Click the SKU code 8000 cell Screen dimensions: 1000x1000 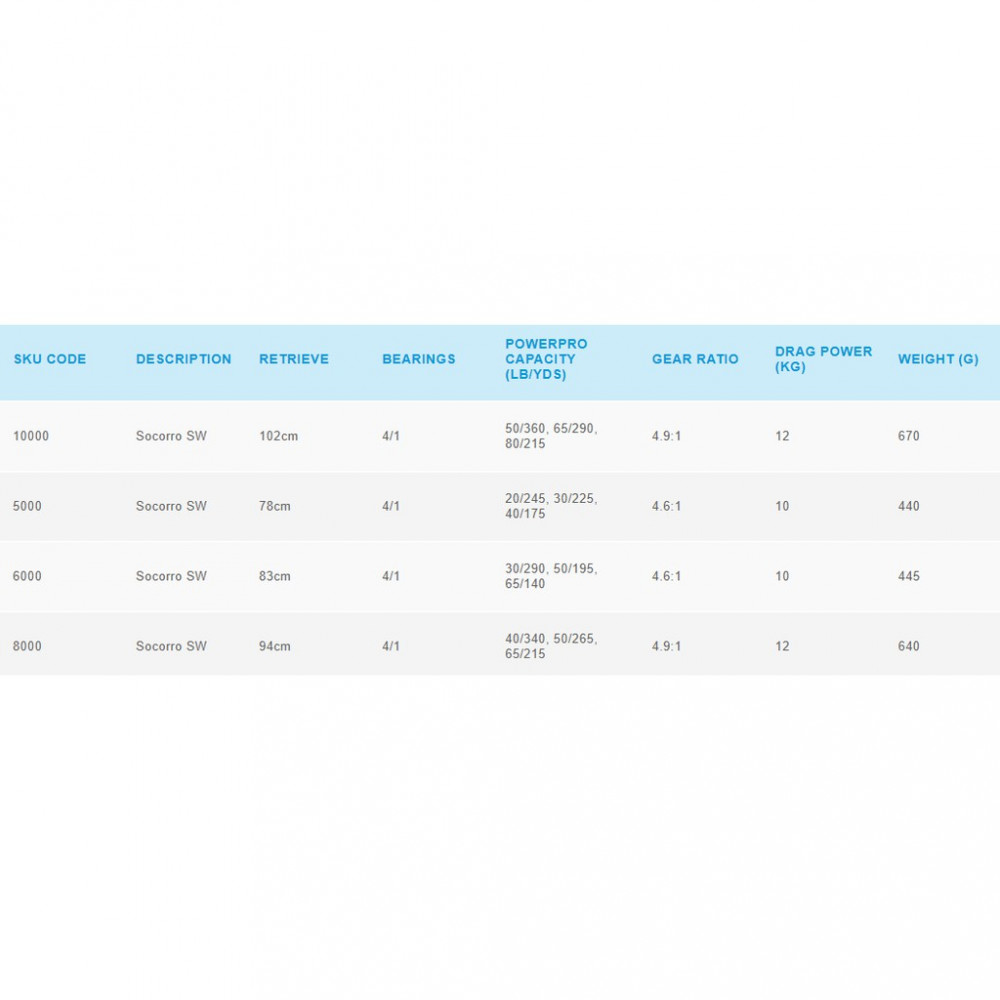[x=28, y=646]
